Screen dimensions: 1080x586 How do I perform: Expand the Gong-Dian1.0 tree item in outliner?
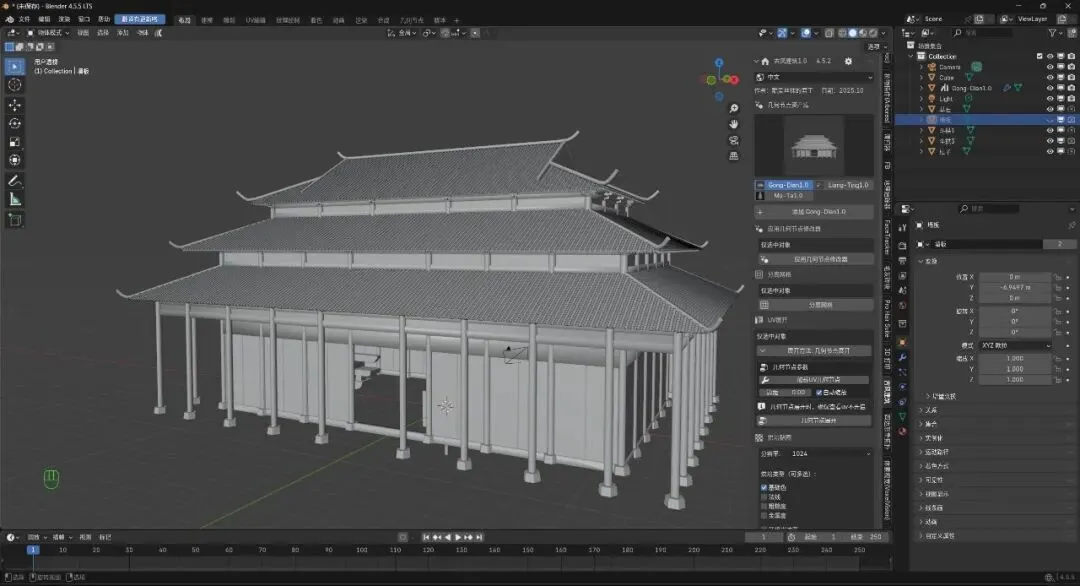pyautogui.click(x=921, y=88)
